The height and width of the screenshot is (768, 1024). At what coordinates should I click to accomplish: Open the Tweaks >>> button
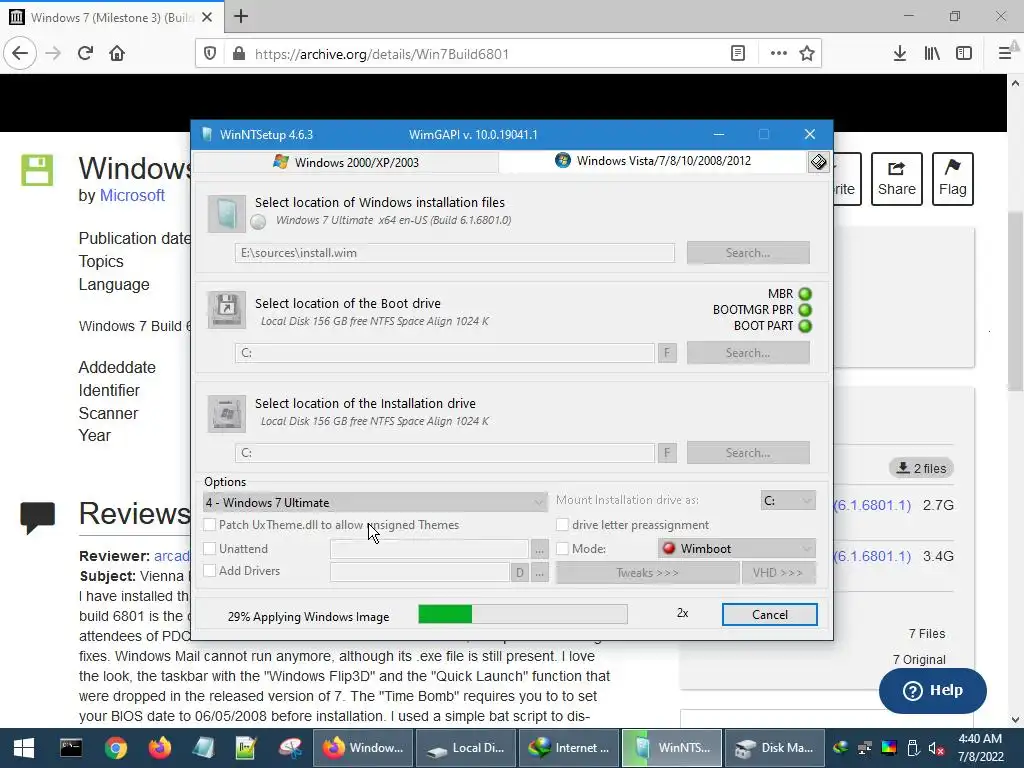tap(647, 573)
